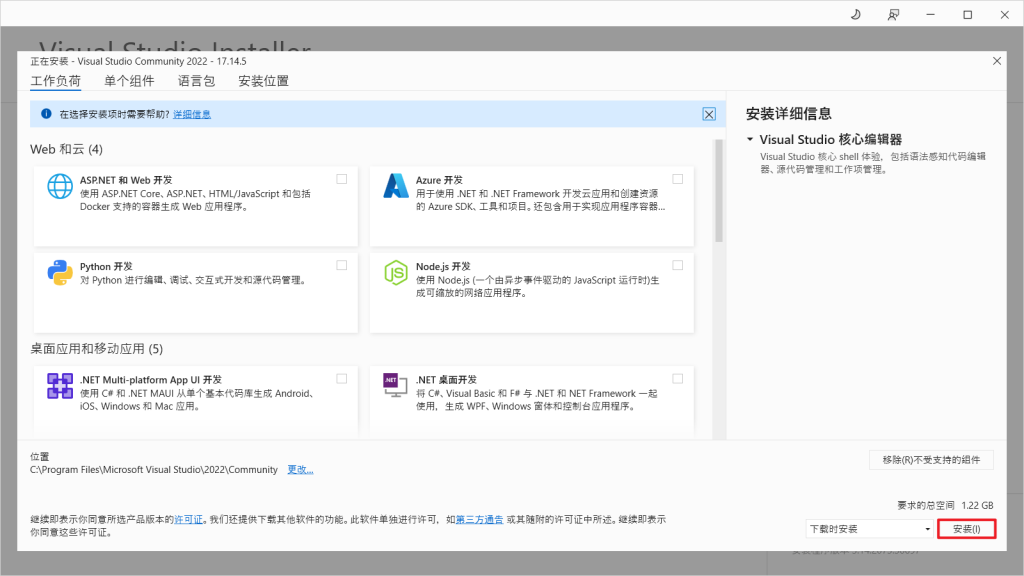Switch to the 单个组件 tab
Image resolution: width=1024 pixels, height=576 pixels.
click(129, 81)
